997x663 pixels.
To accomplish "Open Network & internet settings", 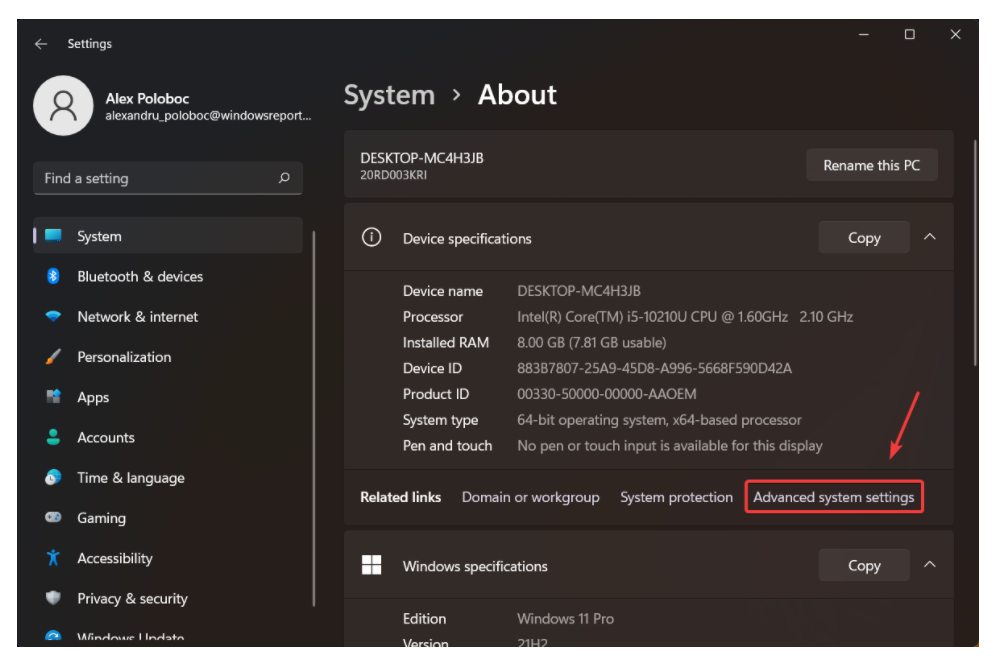I will pyautogui.click(x=136, y=316).
